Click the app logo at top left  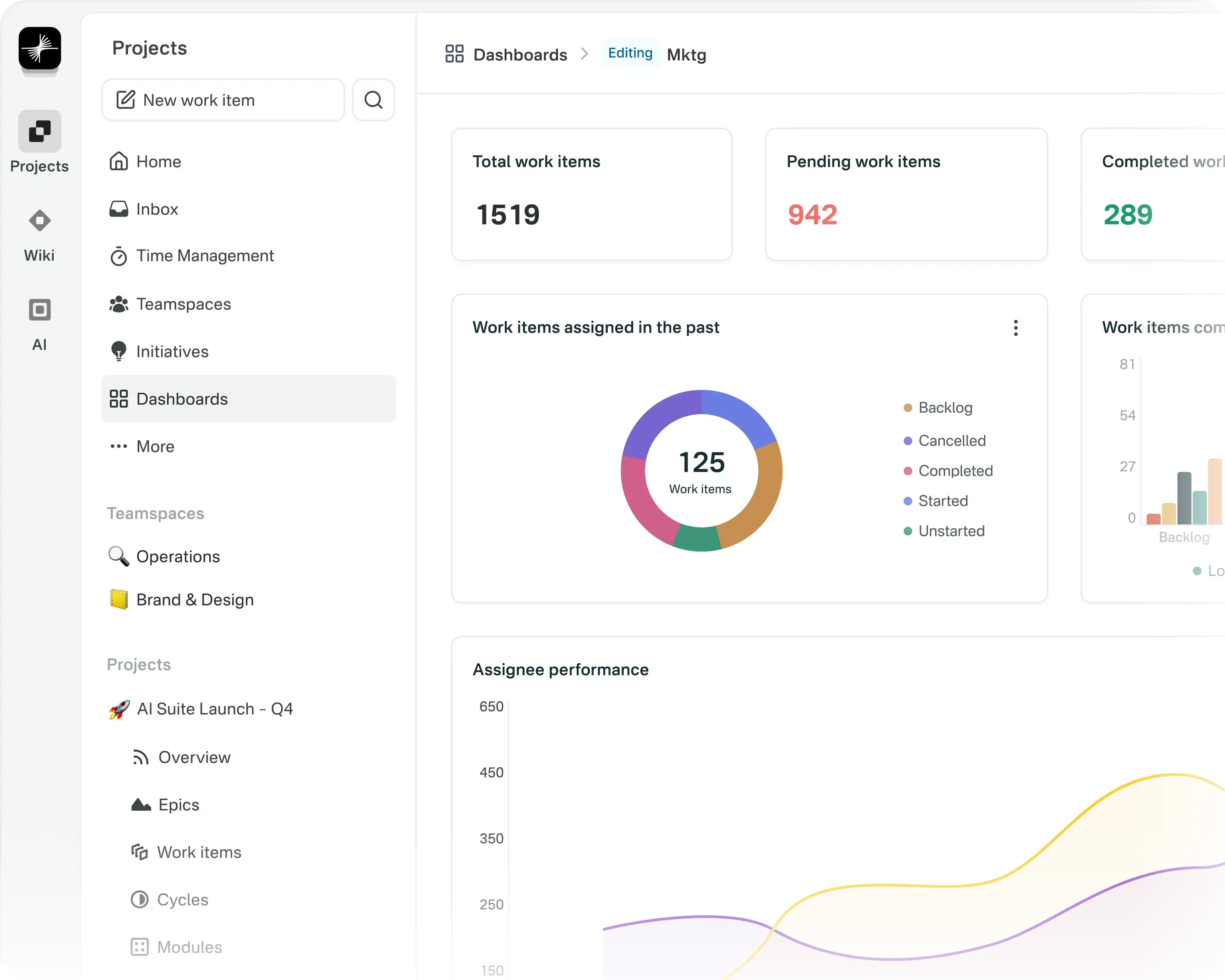(40, 48)
